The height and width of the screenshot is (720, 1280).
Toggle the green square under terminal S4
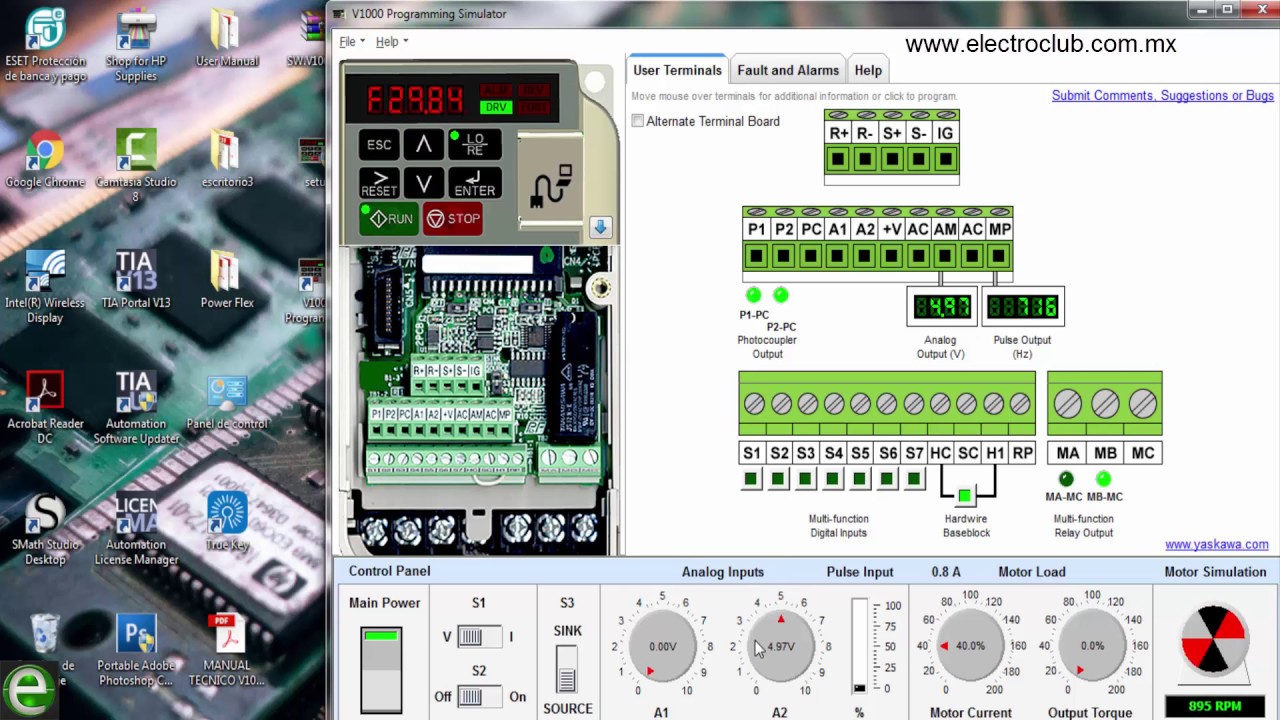(x=832, y=480)
